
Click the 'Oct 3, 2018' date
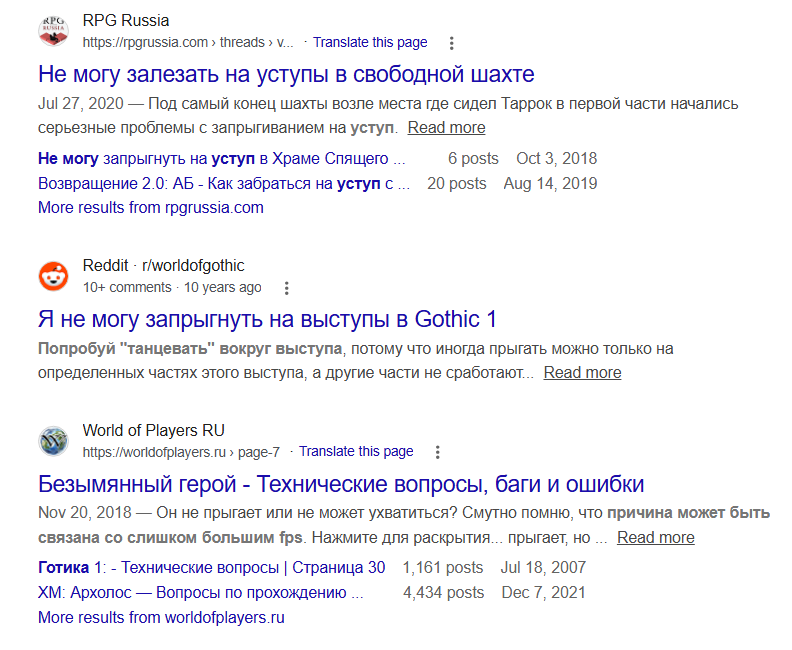coord(557,159)
